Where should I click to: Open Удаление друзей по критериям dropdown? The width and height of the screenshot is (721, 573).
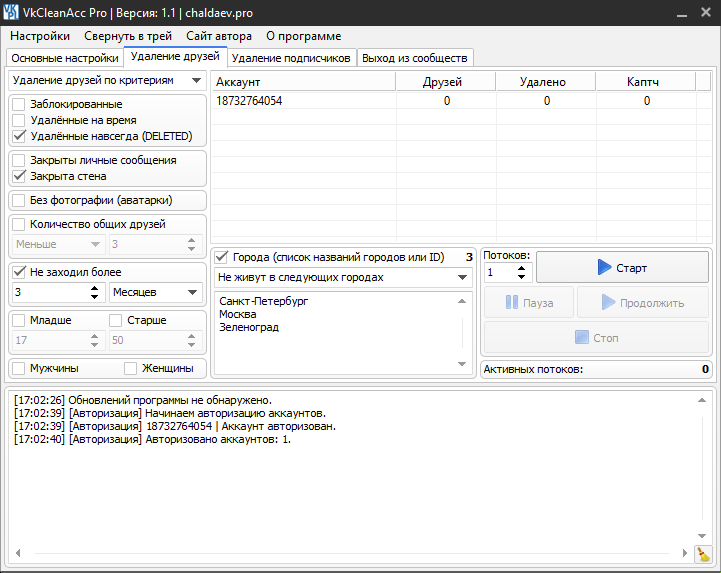106,80
